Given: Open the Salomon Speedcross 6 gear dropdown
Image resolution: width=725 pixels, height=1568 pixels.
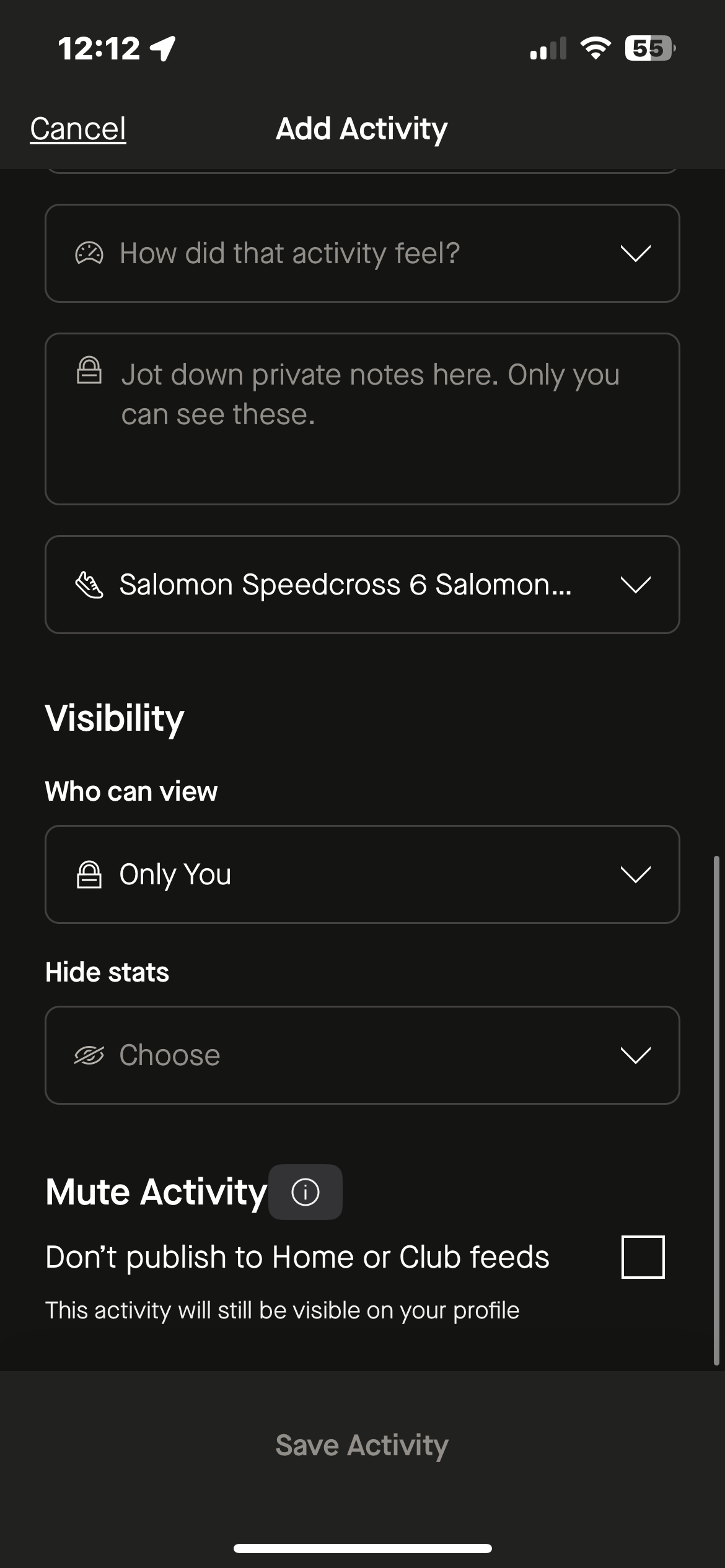Looking at the screenshot, I should point(635,585).
